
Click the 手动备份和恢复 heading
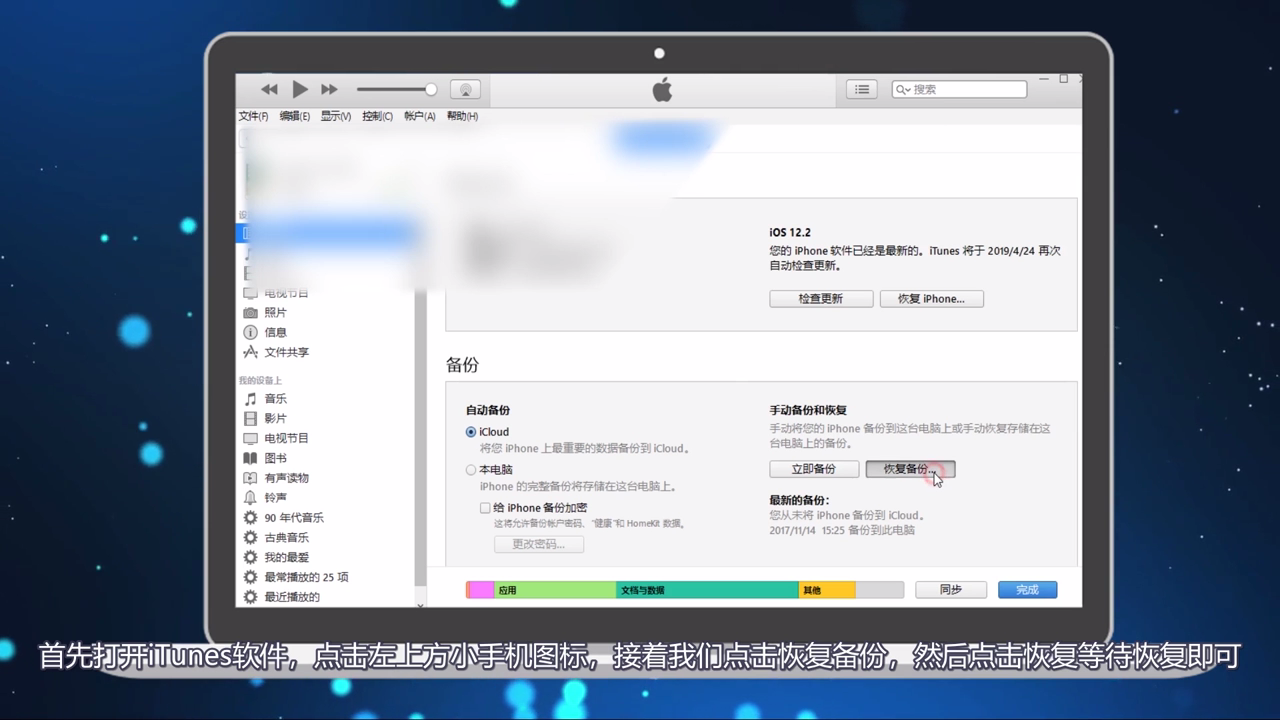pyautogui.click(x=808, y=410)
